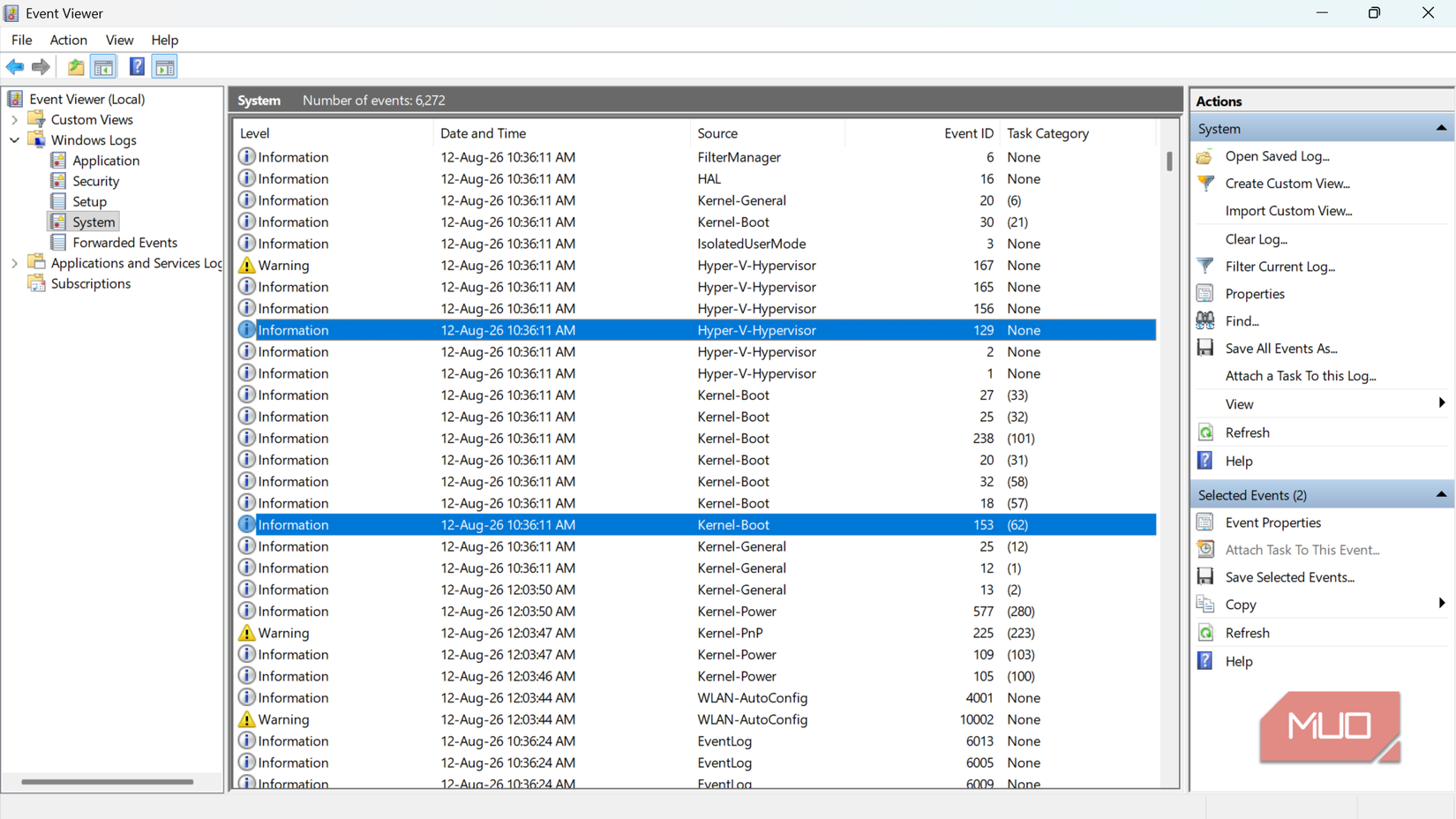Viewport: 1456px width, 819px height.
Task: Select the System log in tree
Action: [x=94, y=222]
